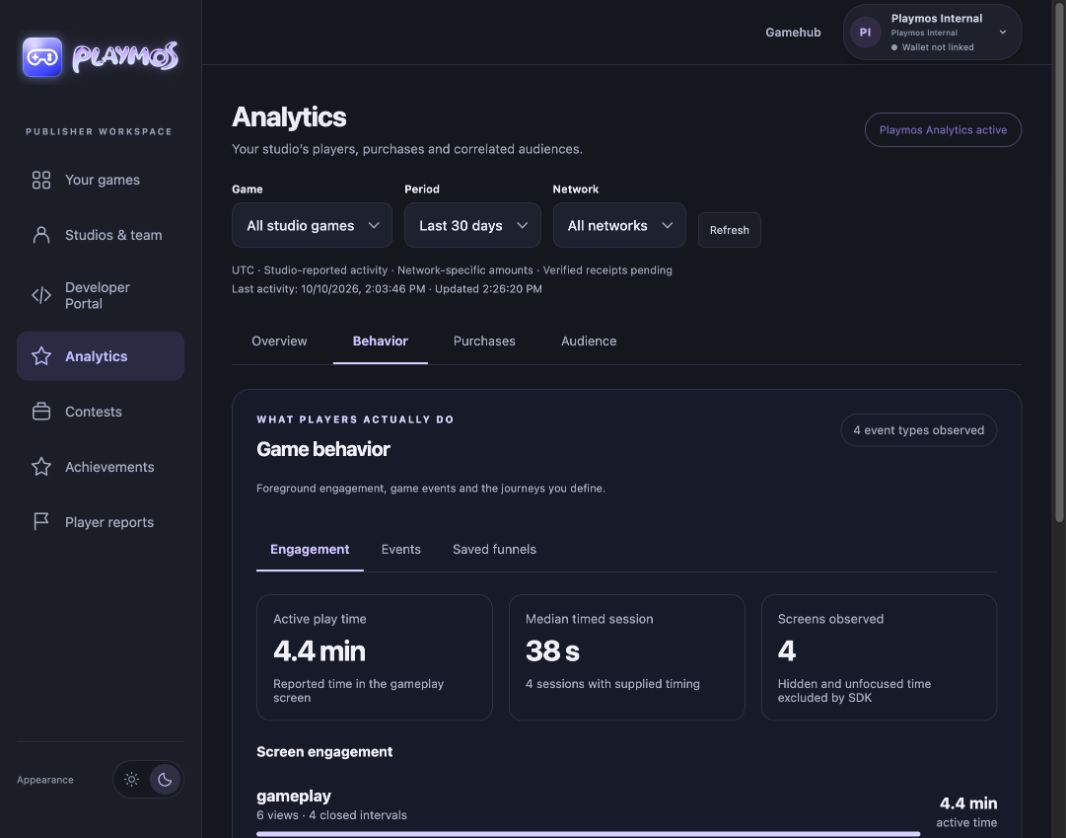Open the Achievements section

(x=101, y=467)
